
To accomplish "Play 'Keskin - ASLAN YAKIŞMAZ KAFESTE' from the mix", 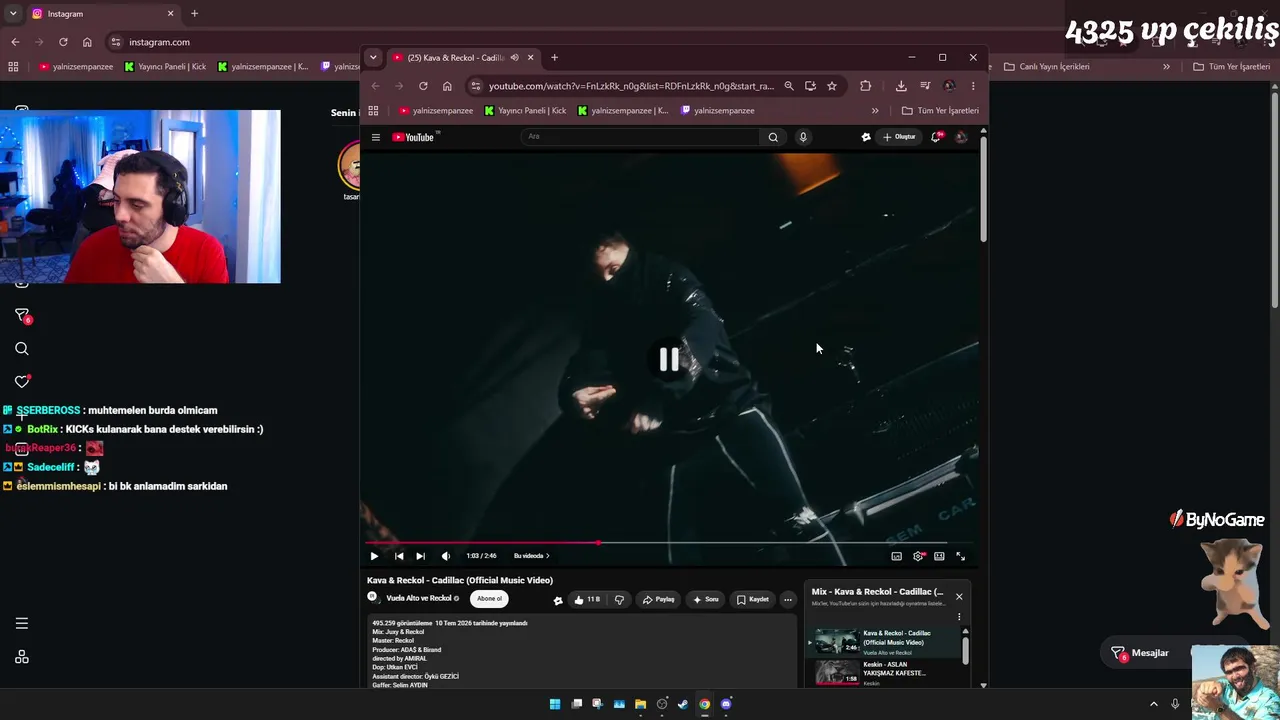I will (x=886, y=673).
